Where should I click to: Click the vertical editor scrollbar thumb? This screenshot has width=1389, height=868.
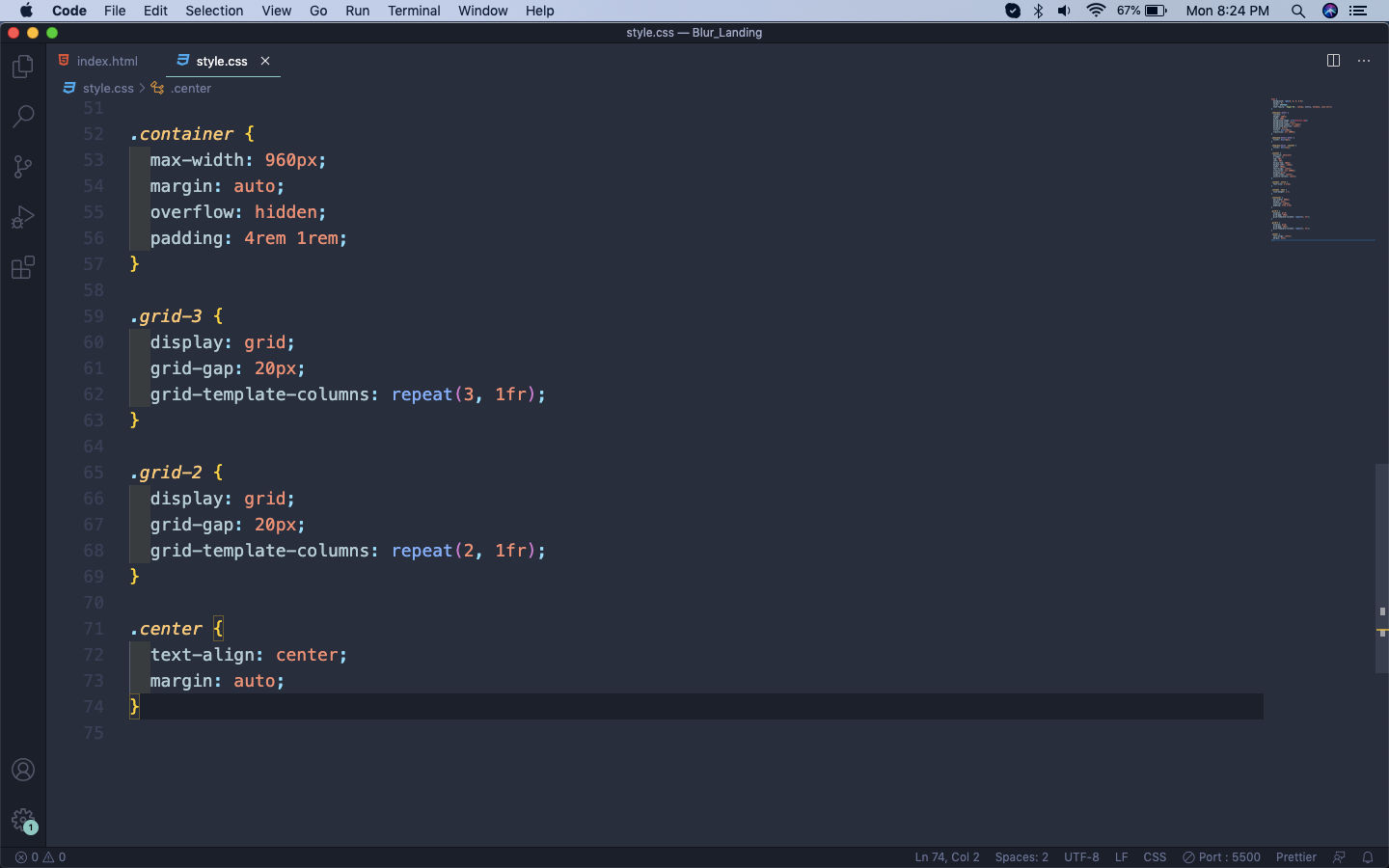tap(1382, 568)
